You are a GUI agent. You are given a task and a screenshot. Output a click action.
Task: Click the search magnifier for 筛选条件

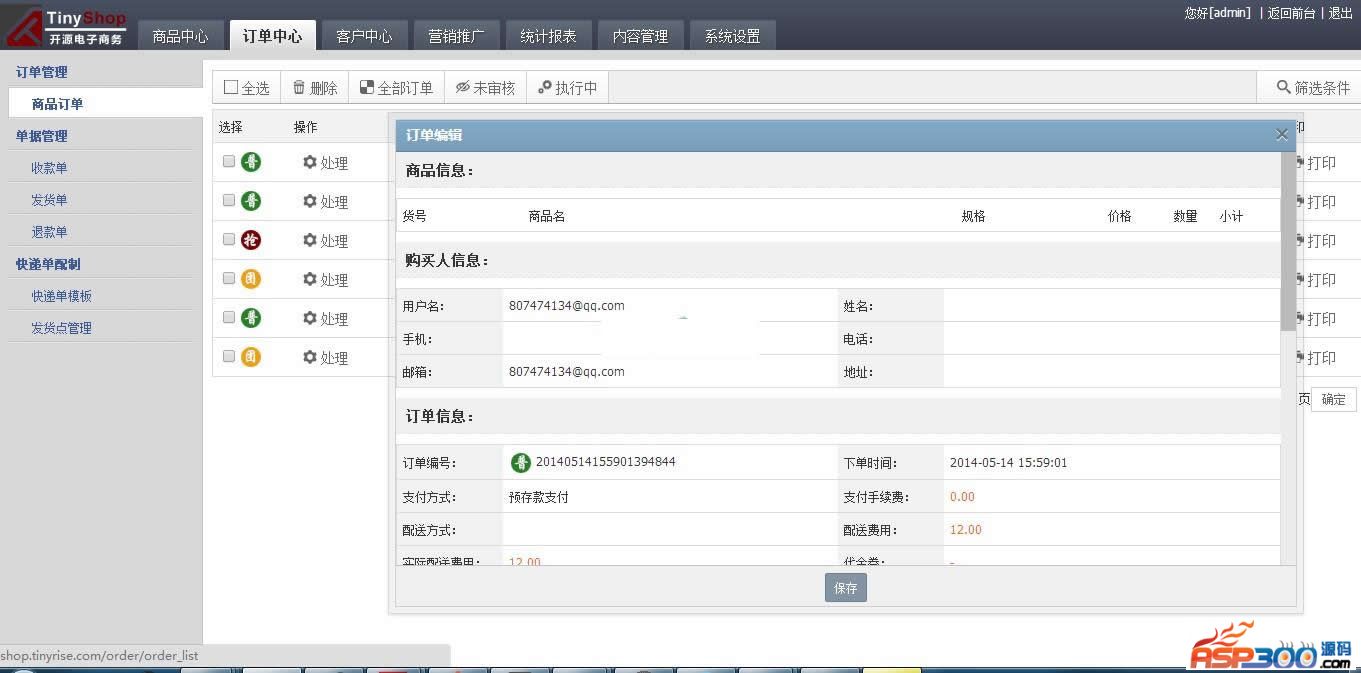click(x=1284, y=88)
